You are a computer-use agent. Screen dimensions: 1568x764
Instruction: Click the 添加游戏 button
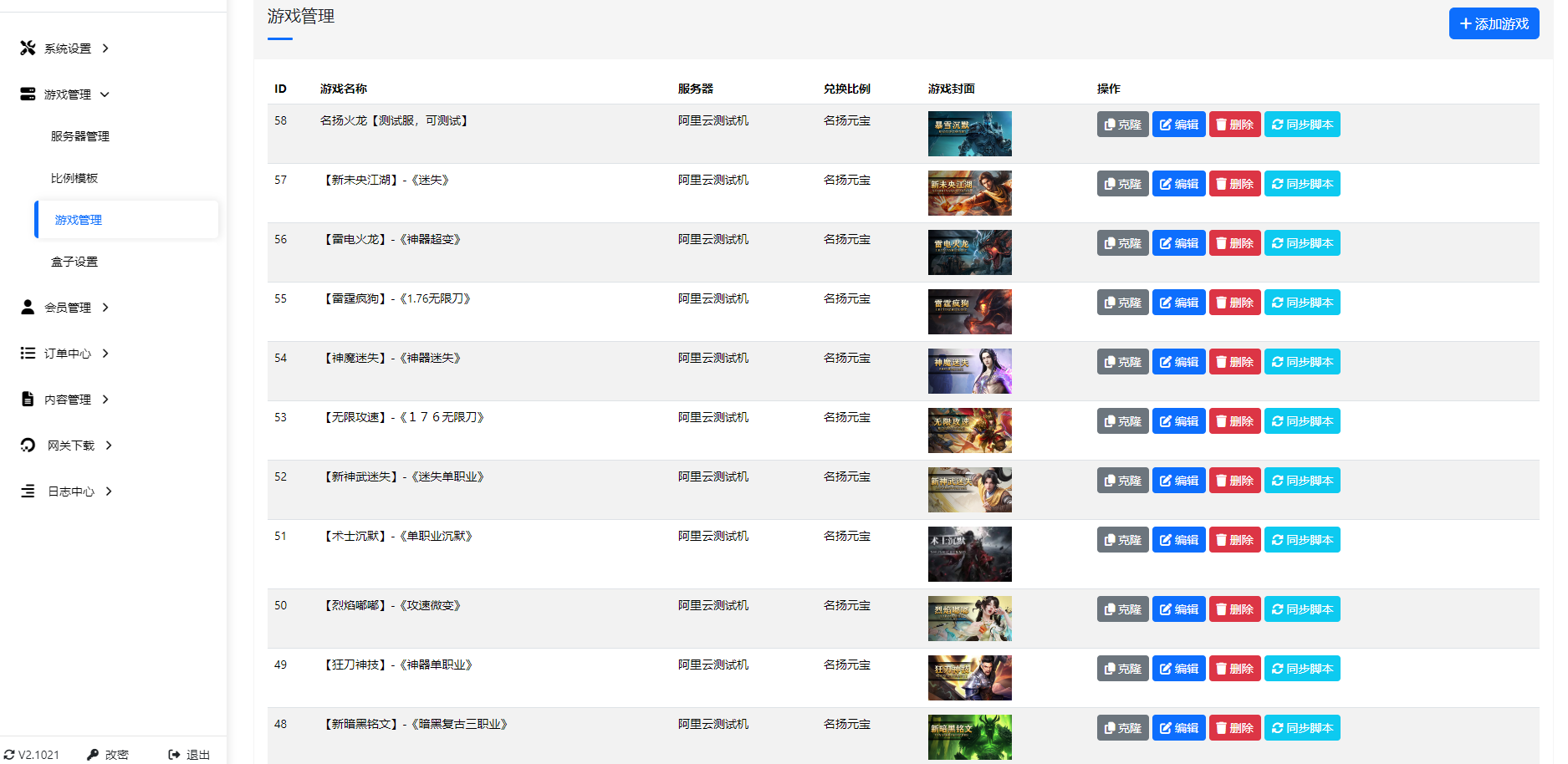tap(1494, 24)
